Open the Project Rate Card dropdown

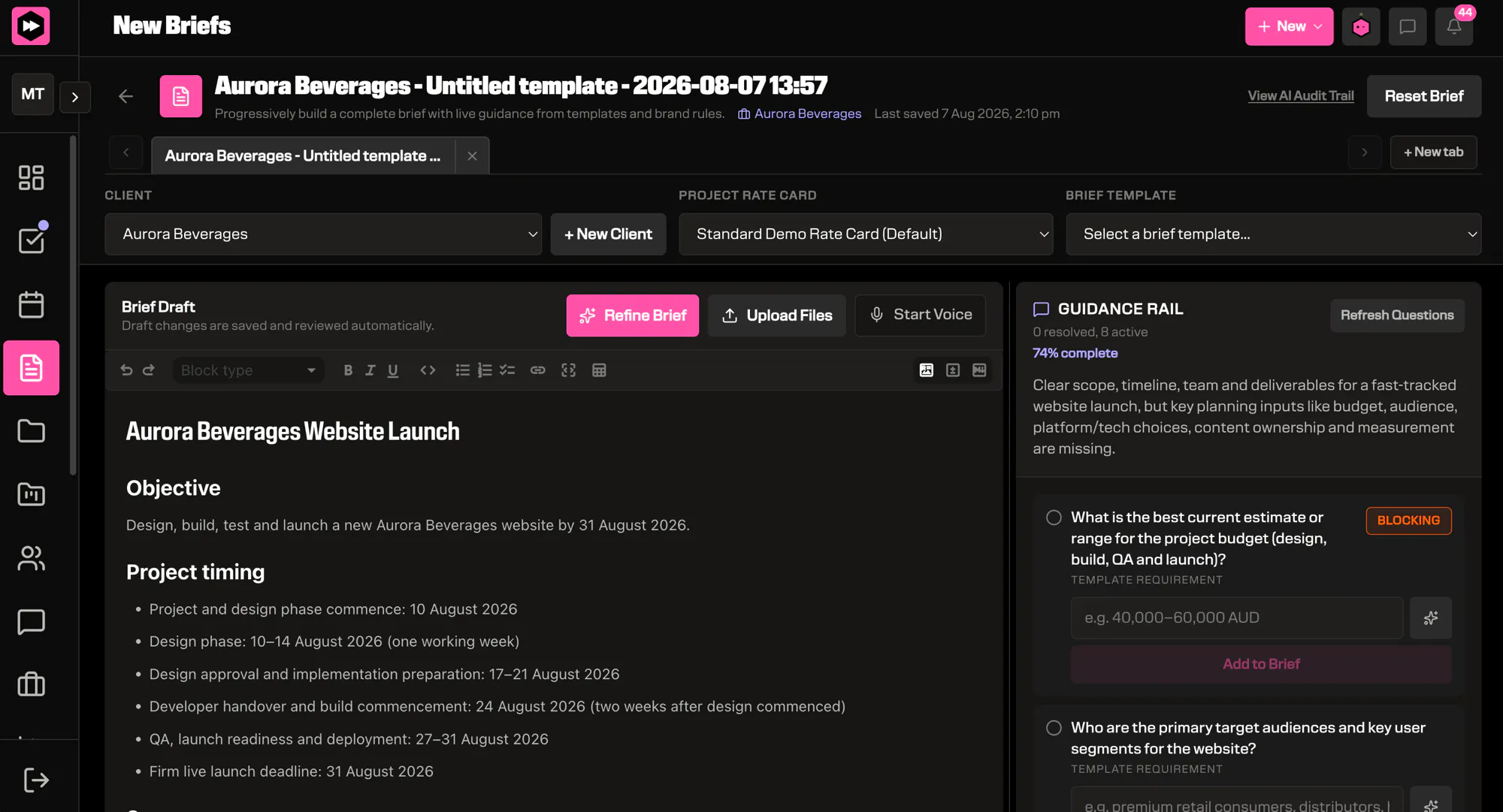(x=866, y=234)
